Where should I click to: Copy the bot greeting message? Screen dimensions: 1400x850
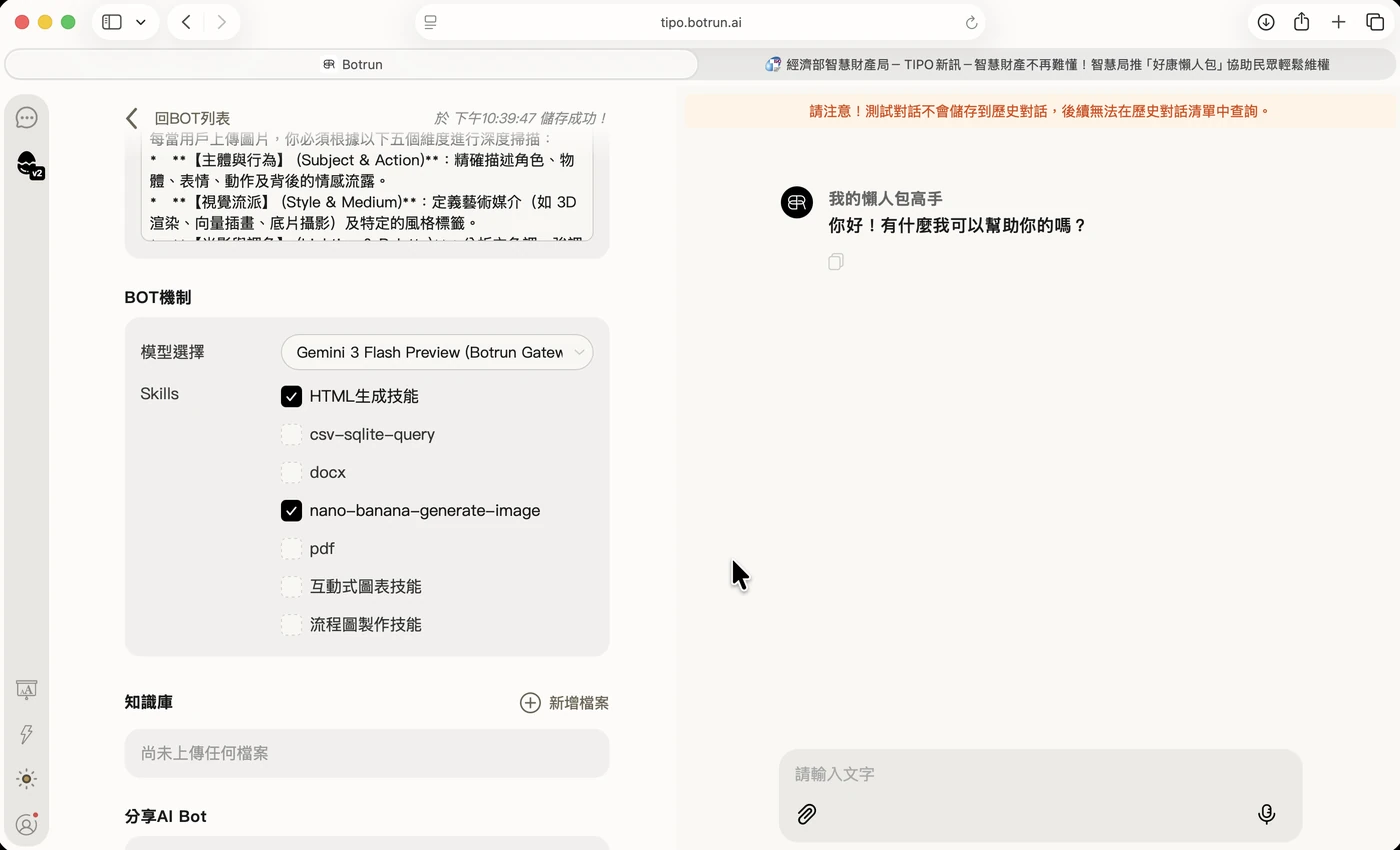[836, 262]
